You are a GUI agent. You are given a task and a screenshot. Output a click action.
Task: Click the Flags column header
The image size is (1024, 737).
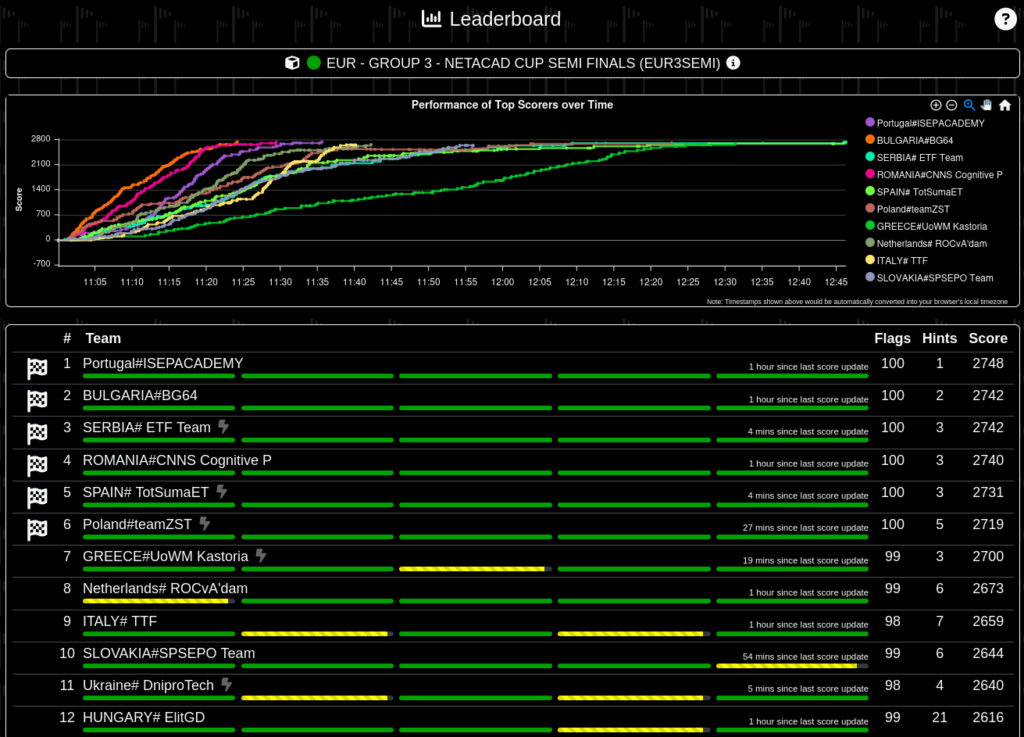pos(892,338)
